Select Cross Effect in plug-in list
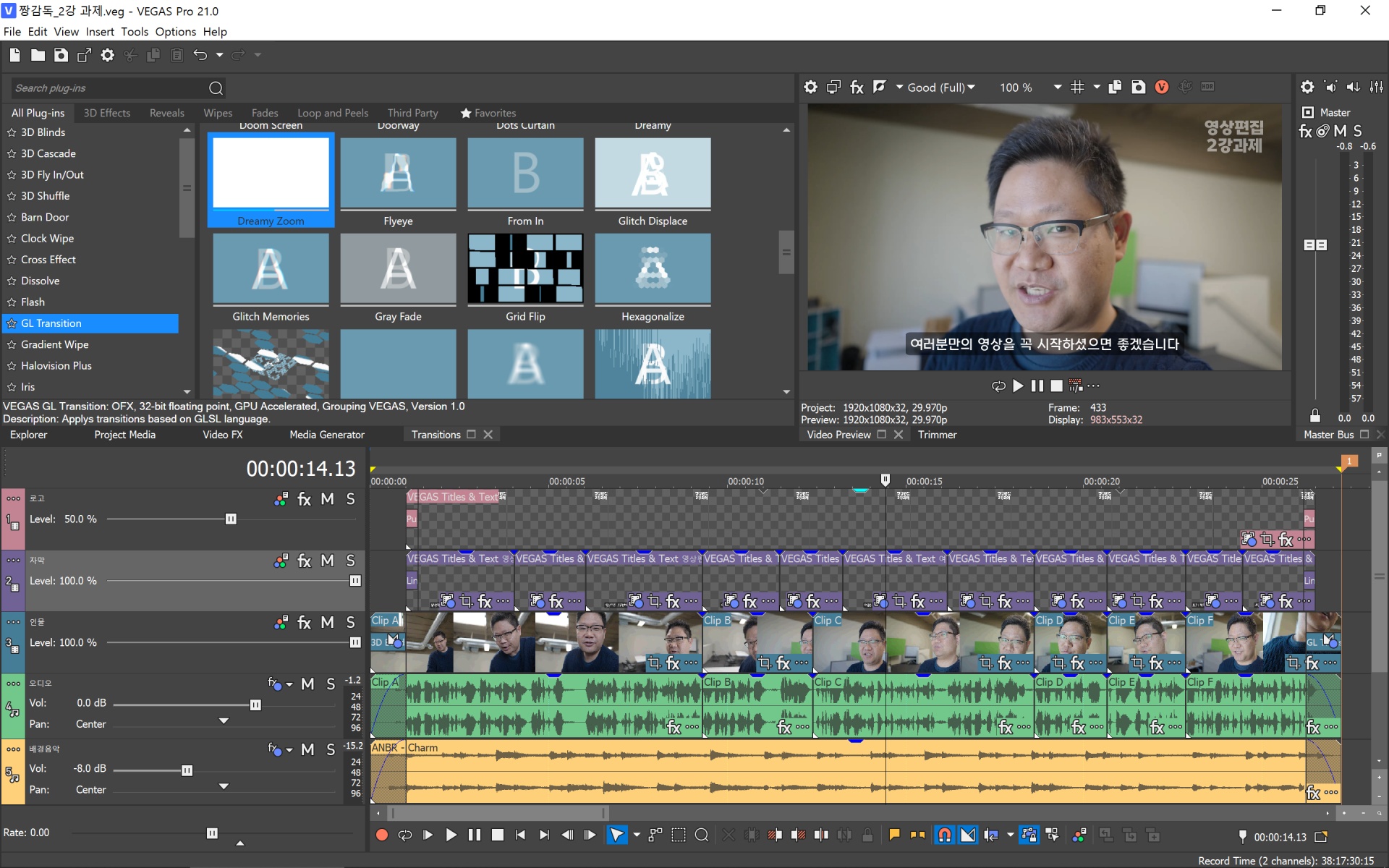This screenshot has height=868, width=1389. 48,260
